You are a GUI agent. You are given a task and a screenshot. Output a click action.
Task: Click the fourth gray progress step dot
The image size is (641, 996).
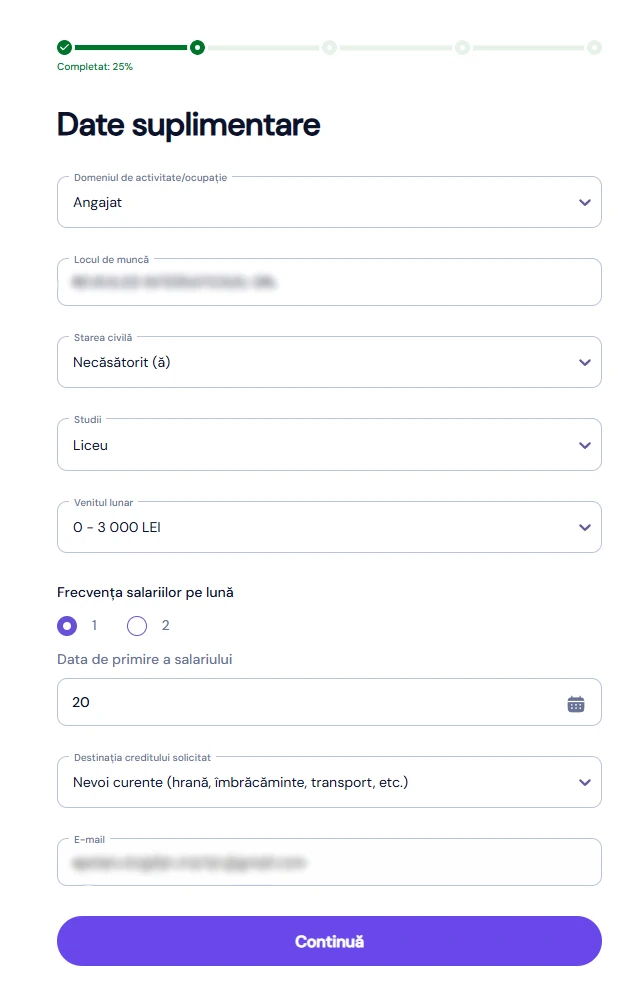pos(462,46)
